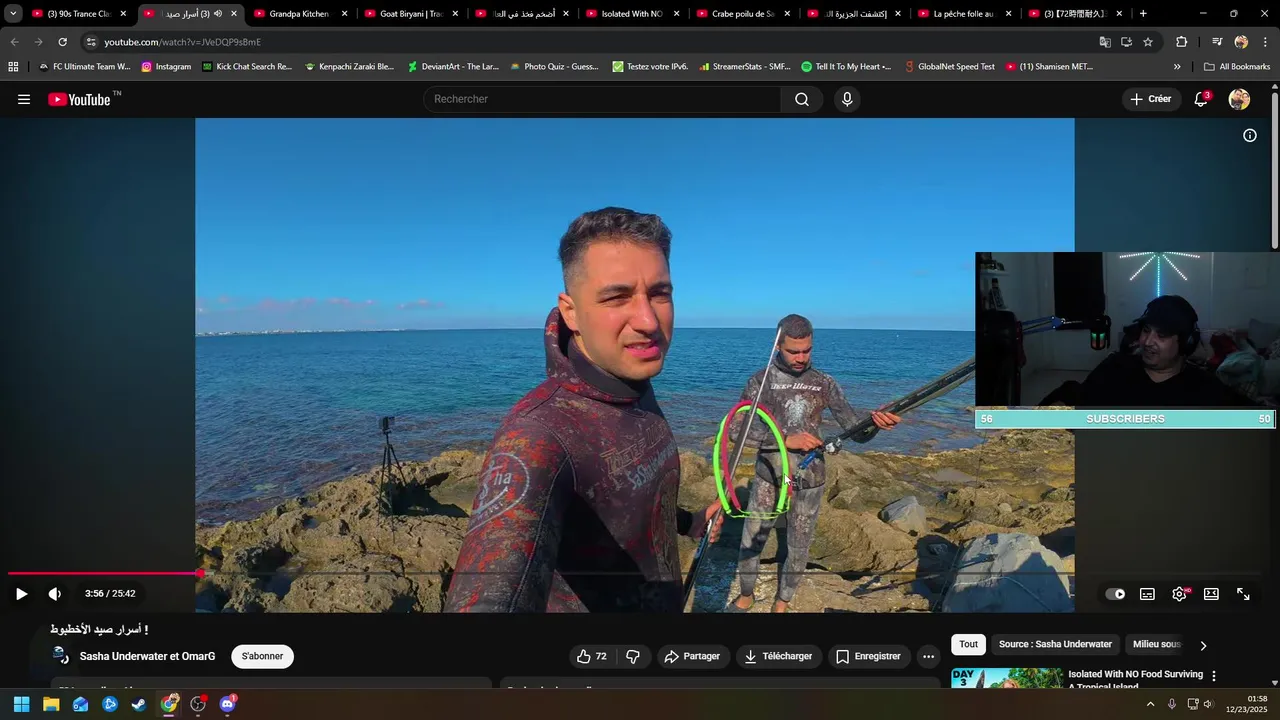Switch to the Goat Biryani tab
The image size is (1280, 720).
point(410,14)
